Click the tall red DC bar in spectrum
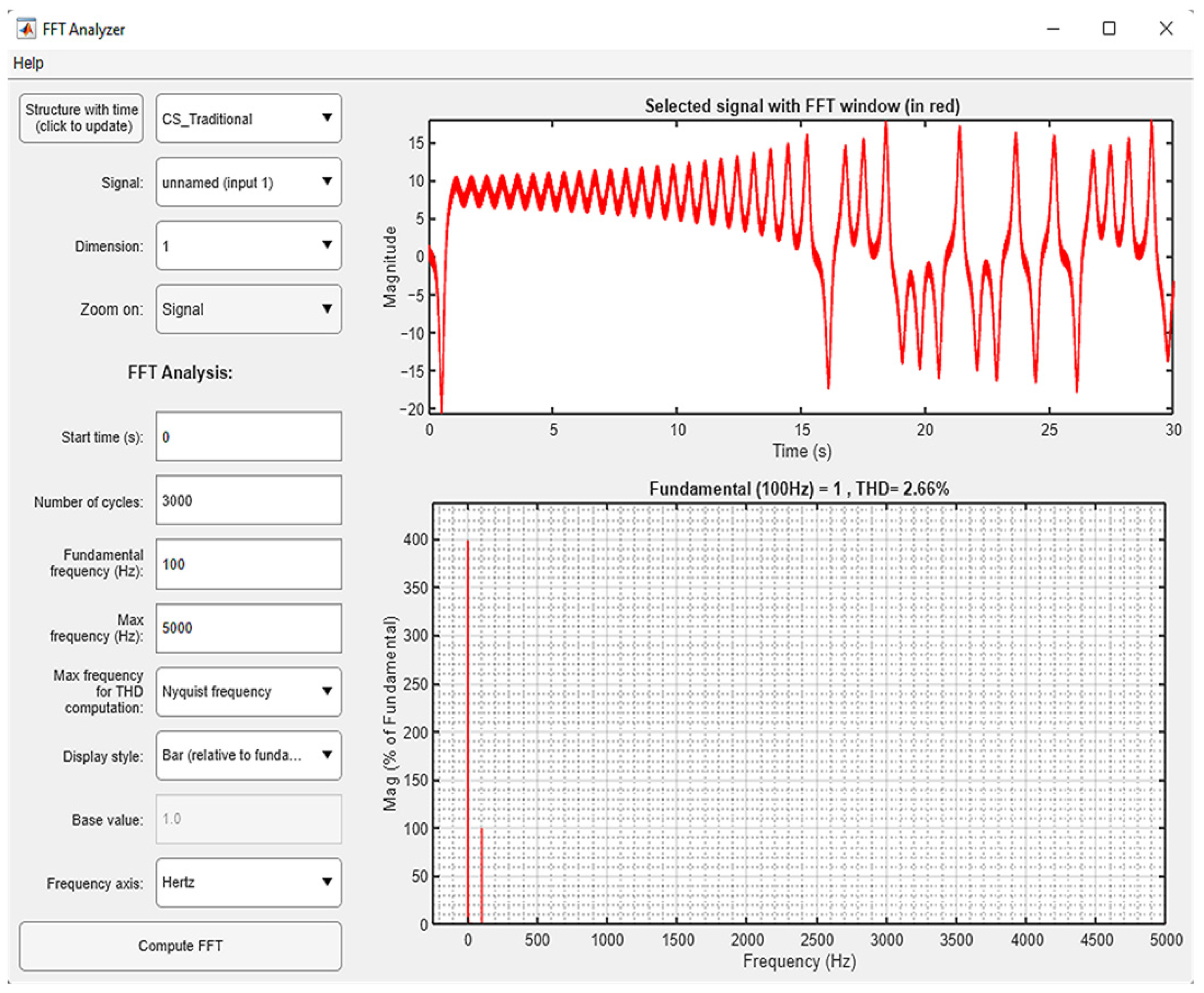The width and height of the screenshot is (1204, 993). (468, 732)
